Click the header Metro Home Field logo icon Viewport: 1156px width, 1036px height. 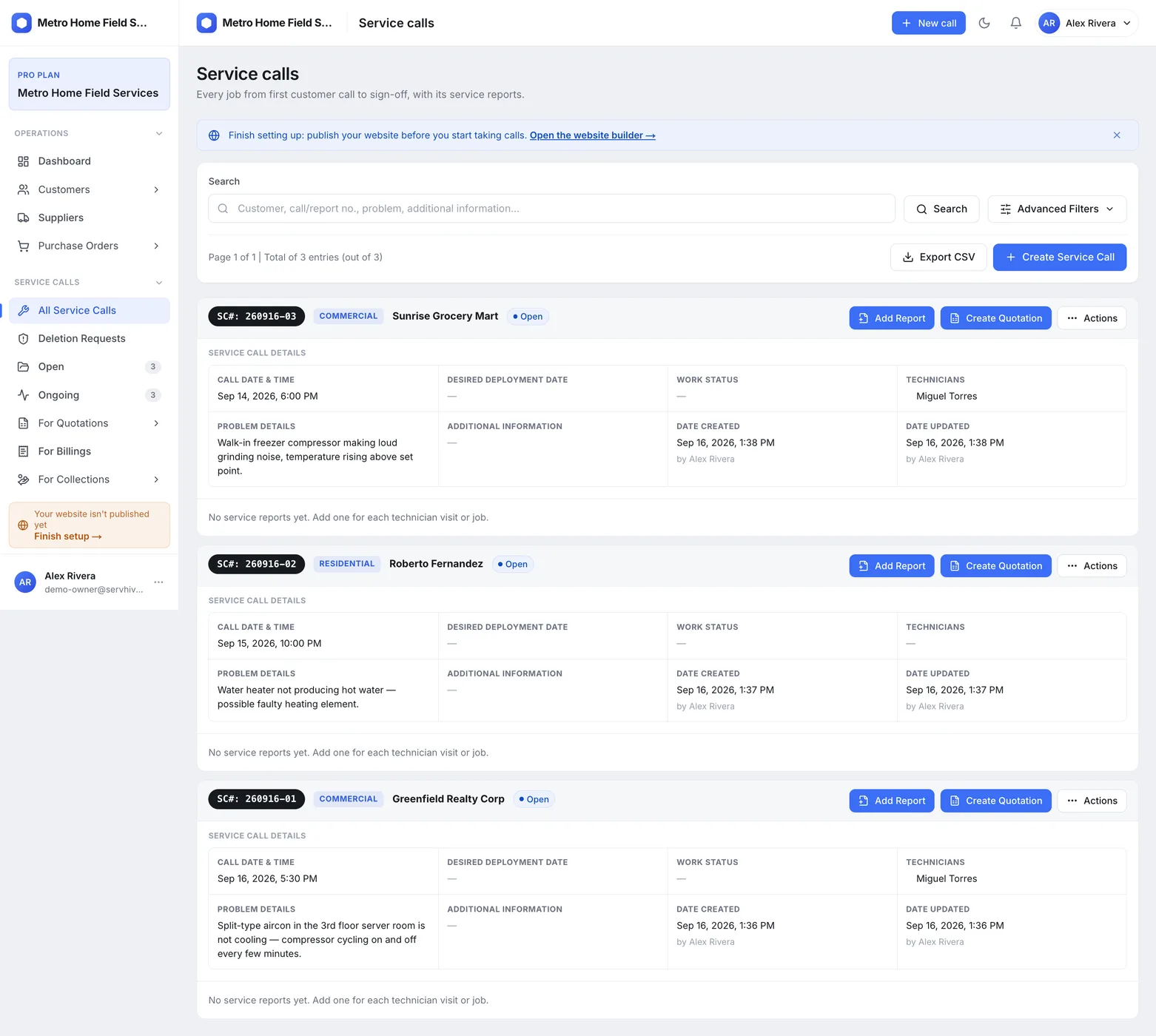point(206,23)
